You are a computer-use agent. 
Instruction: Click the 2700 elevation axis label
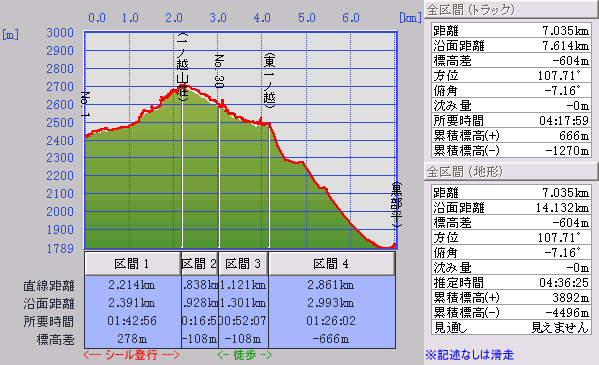(x=60, y=87)
